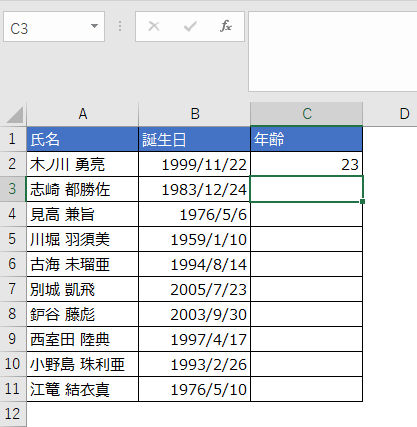Open the Name Box dropdown arrow
This screenshot has height=427, width=417.
[94, 26]
